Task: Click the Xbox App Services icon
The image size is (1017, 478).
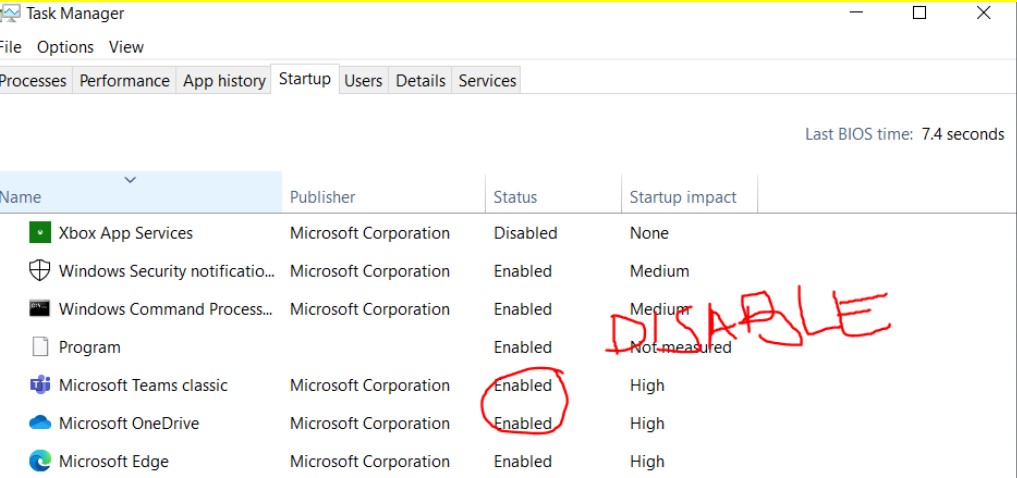Action: click(39, 233)
